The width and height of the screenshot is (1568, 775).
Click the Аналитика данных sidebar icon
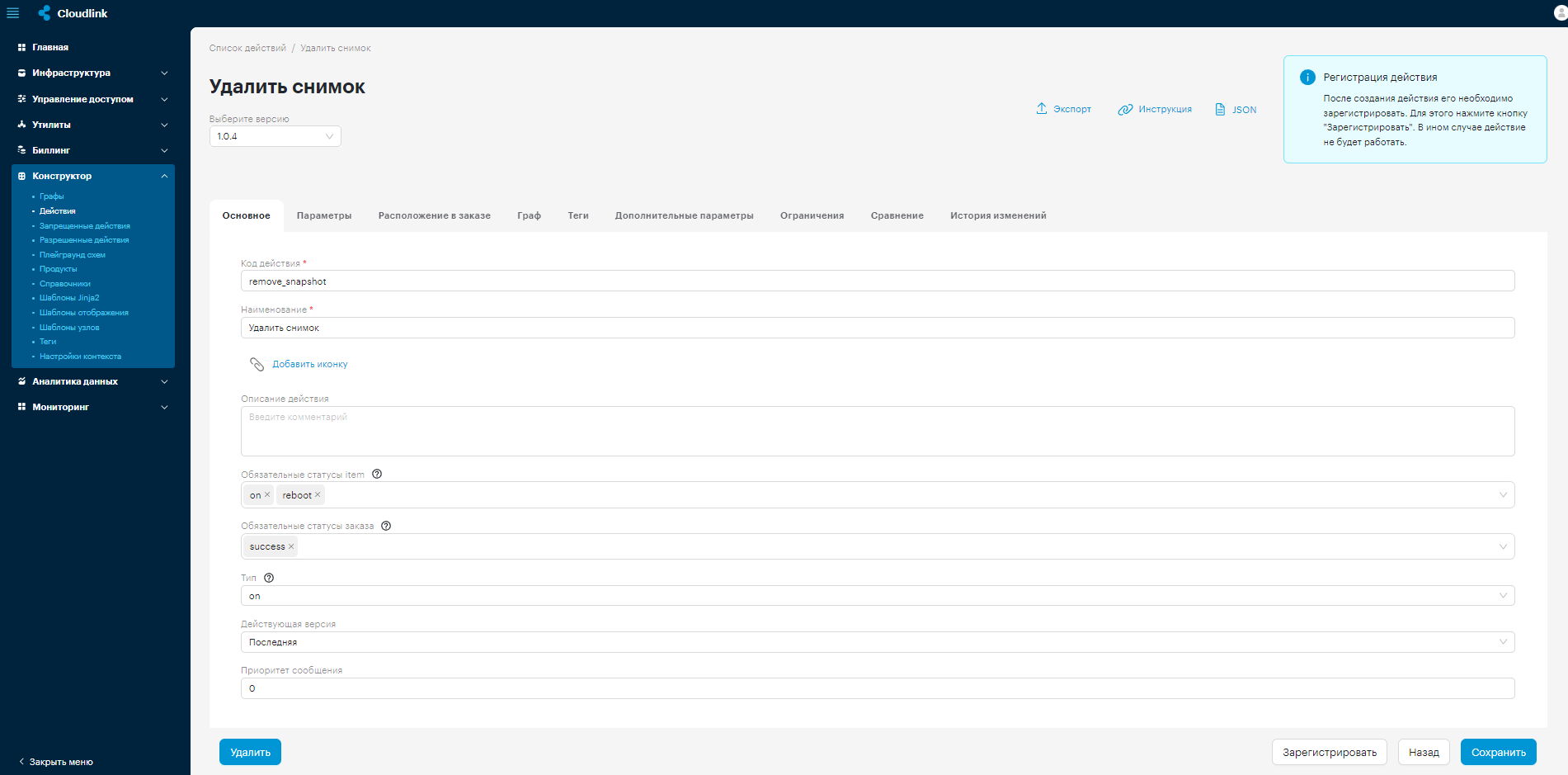22,381
